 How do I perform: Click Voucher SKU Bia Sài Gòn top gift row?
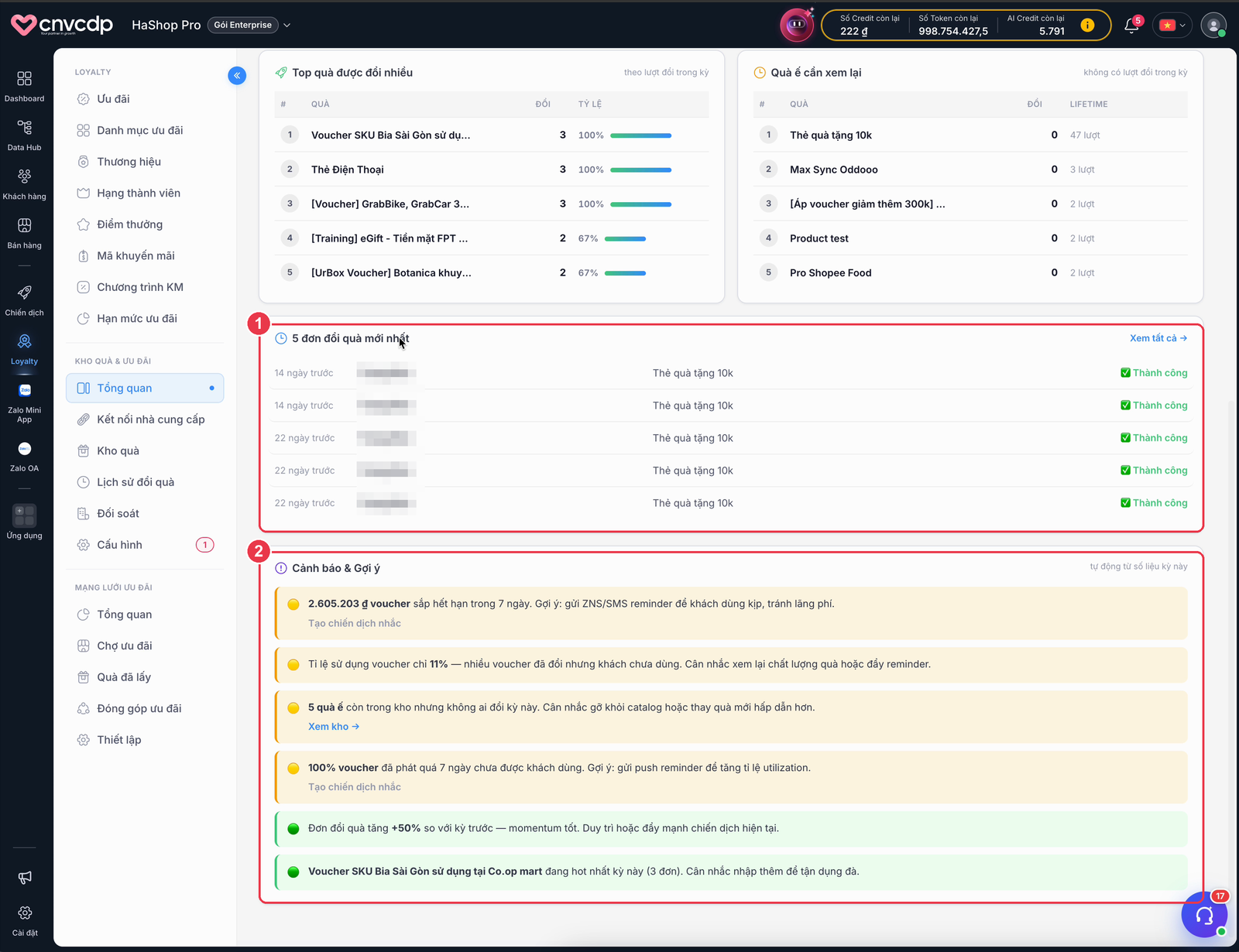click(x=492, y=135)
